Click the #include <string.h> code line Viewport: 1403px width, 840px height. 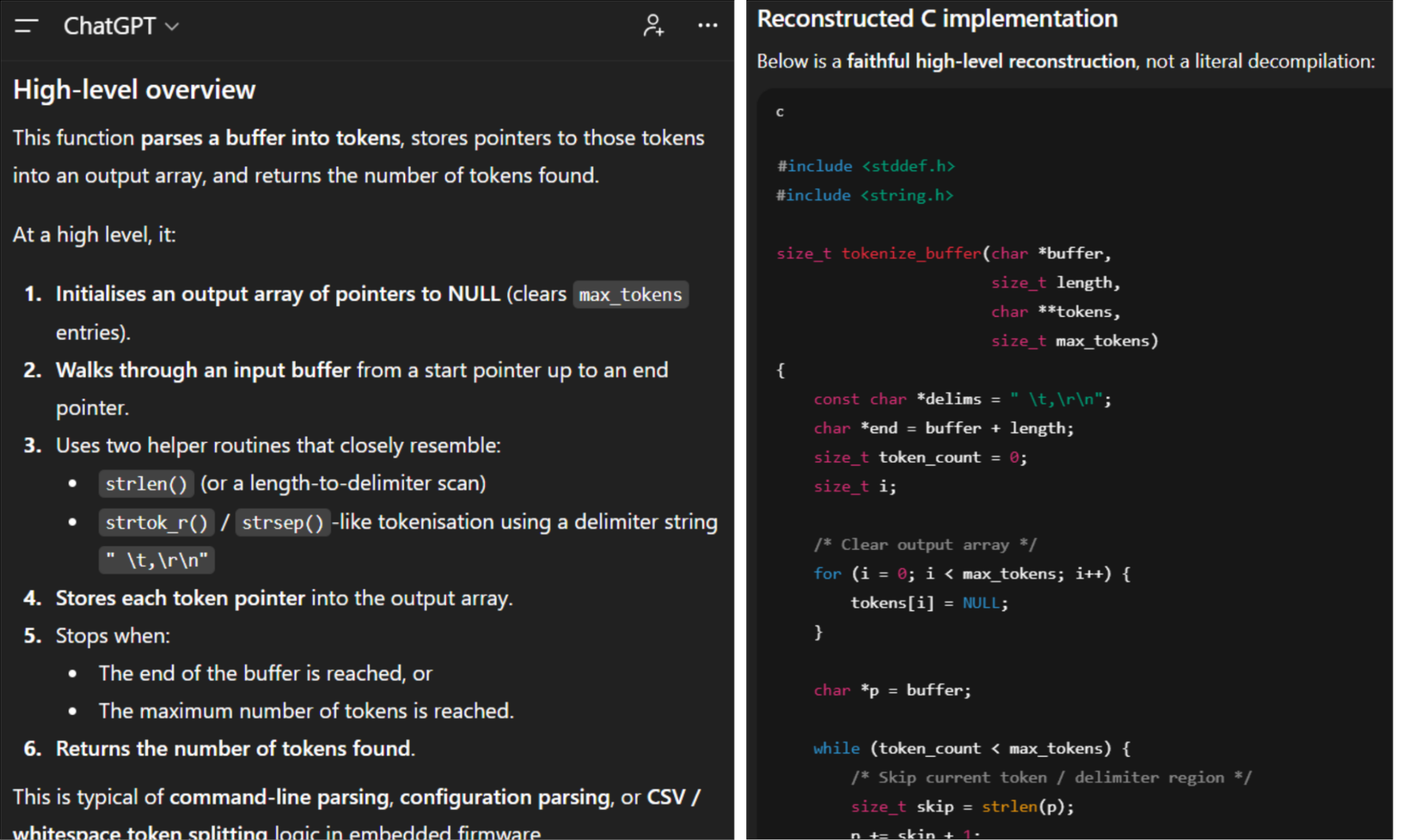pos(864,195)
